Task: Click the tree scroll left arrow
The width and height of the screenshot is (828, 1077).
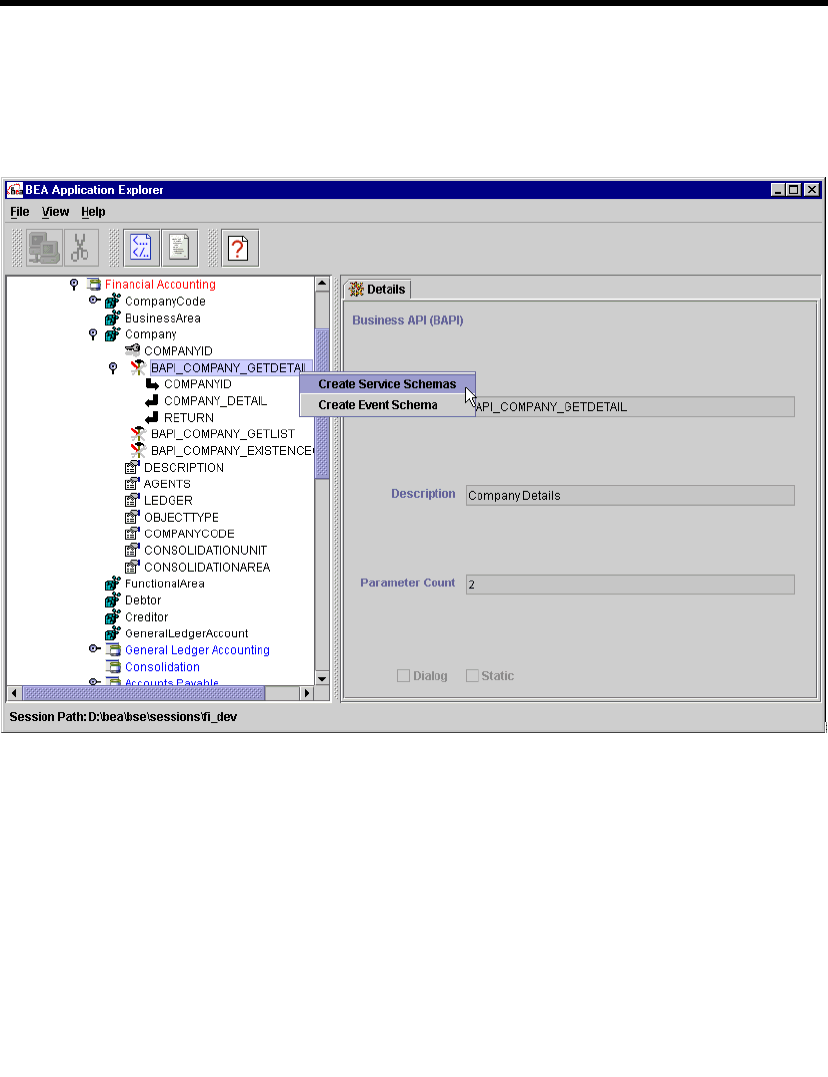Action: coord(14,693)
